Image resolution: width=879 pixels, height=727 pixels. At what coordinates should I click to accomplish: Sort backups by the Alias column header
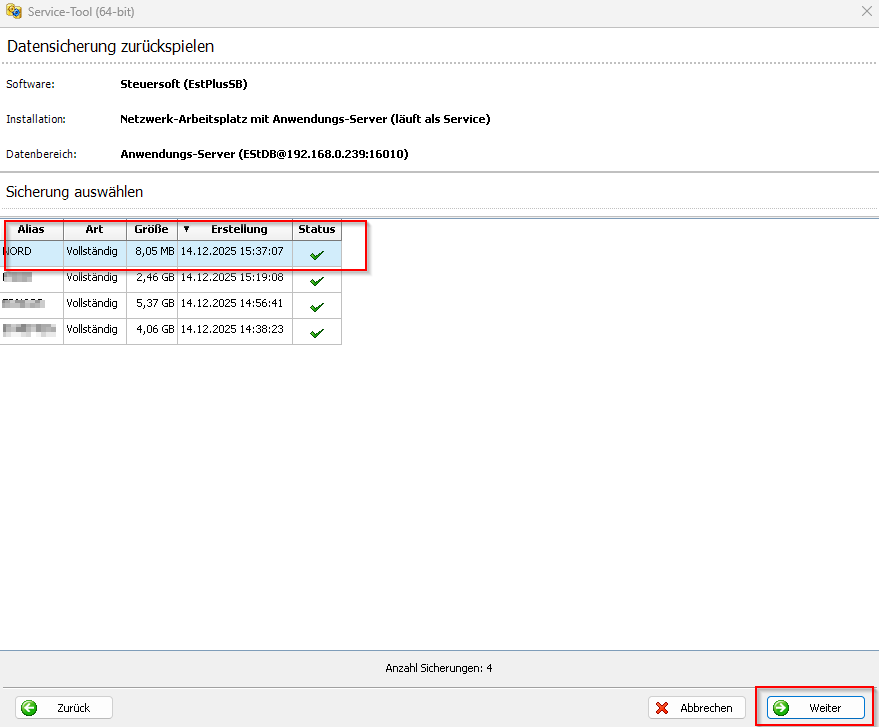(x=31, y=229)
